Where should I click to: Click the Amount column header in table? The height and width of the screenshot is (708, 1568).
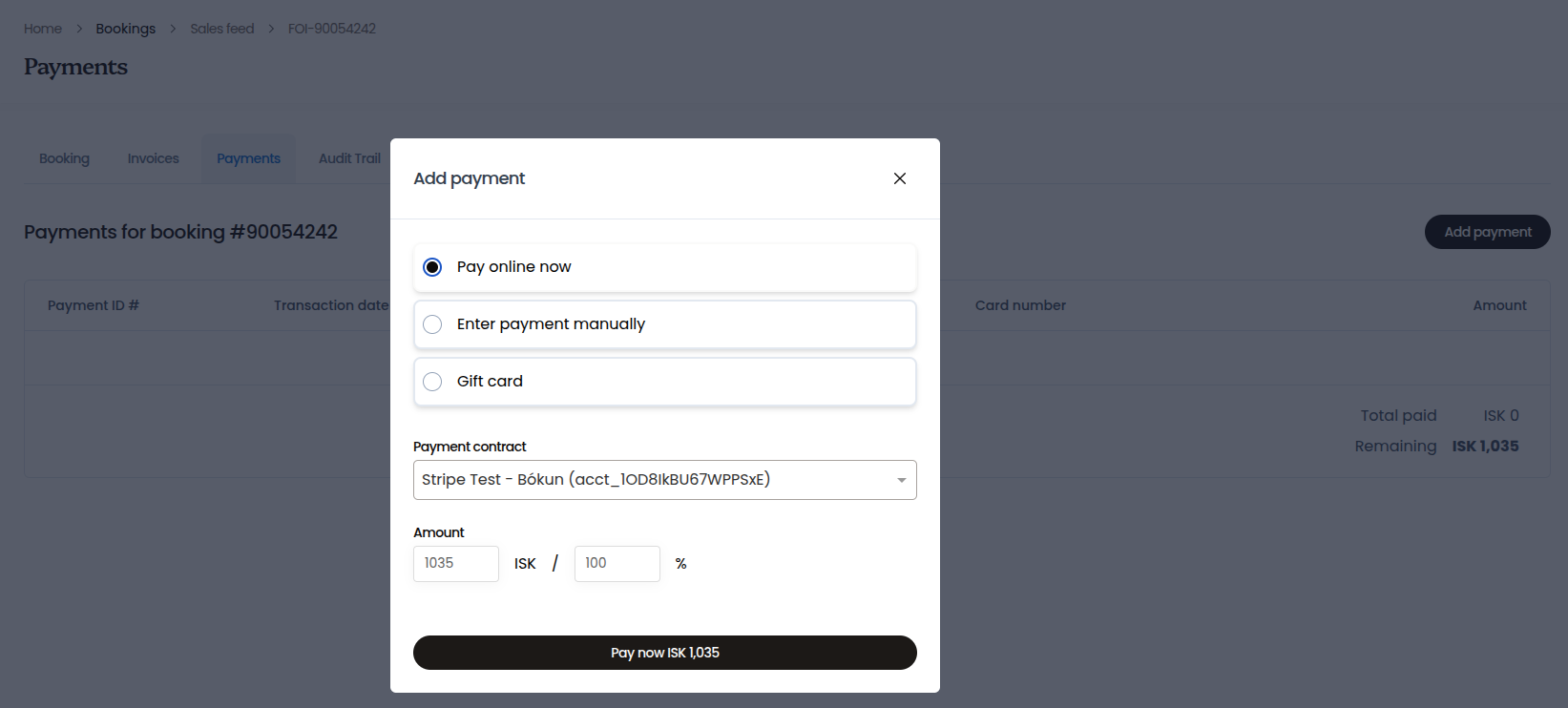1499,305
